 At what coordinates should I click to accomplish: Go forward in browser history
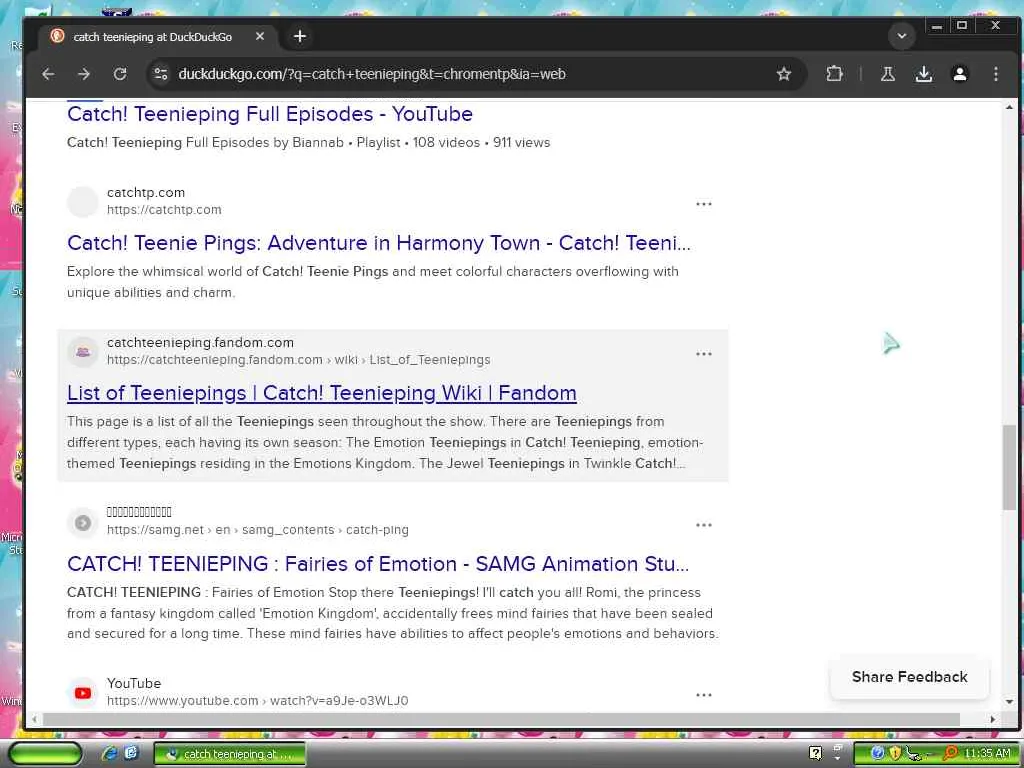[x=84, y=74]
